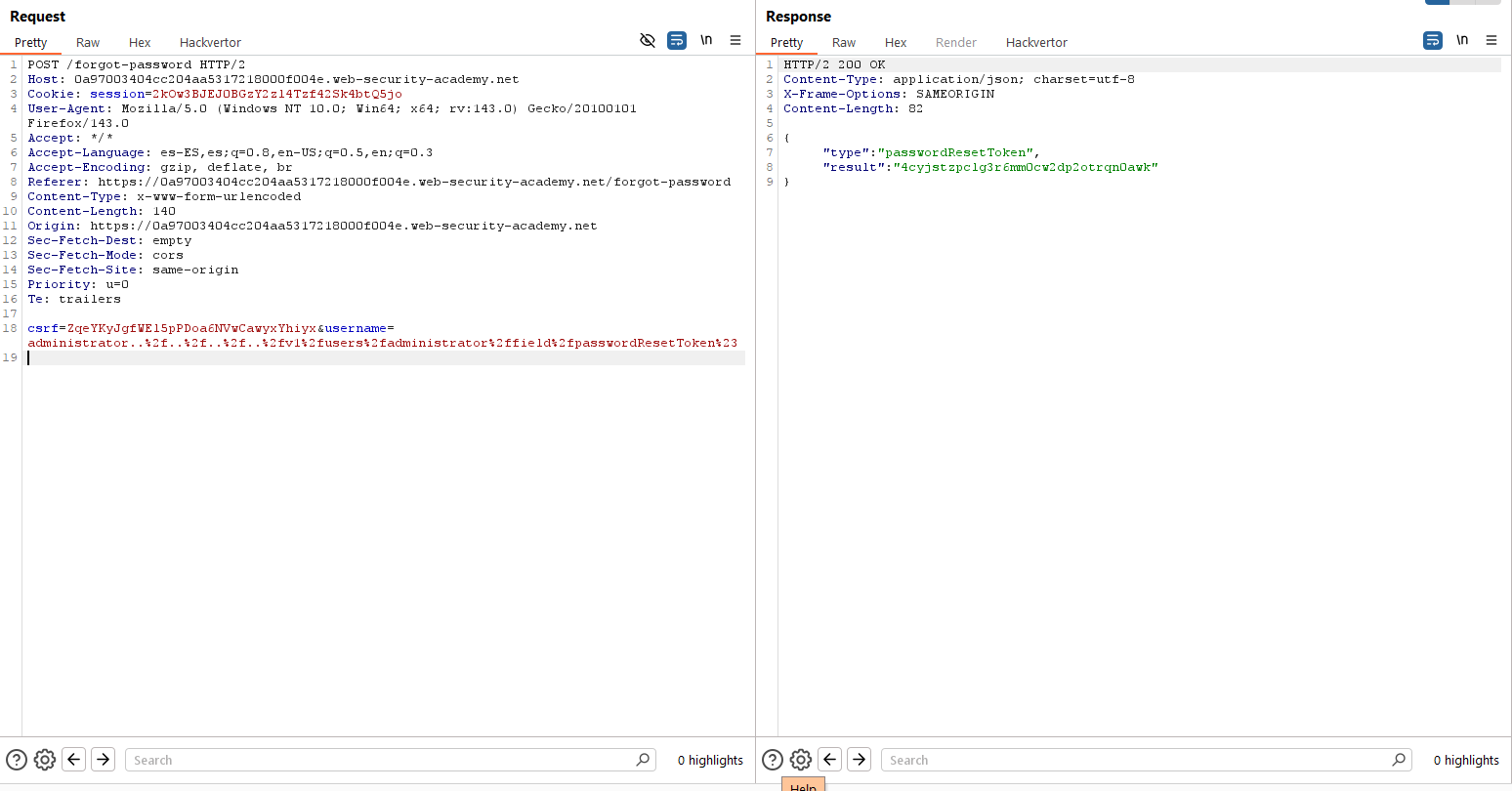Switch to the Request Hex tab
This screenshot has width=1512, height=791.
tap(140, 42)
